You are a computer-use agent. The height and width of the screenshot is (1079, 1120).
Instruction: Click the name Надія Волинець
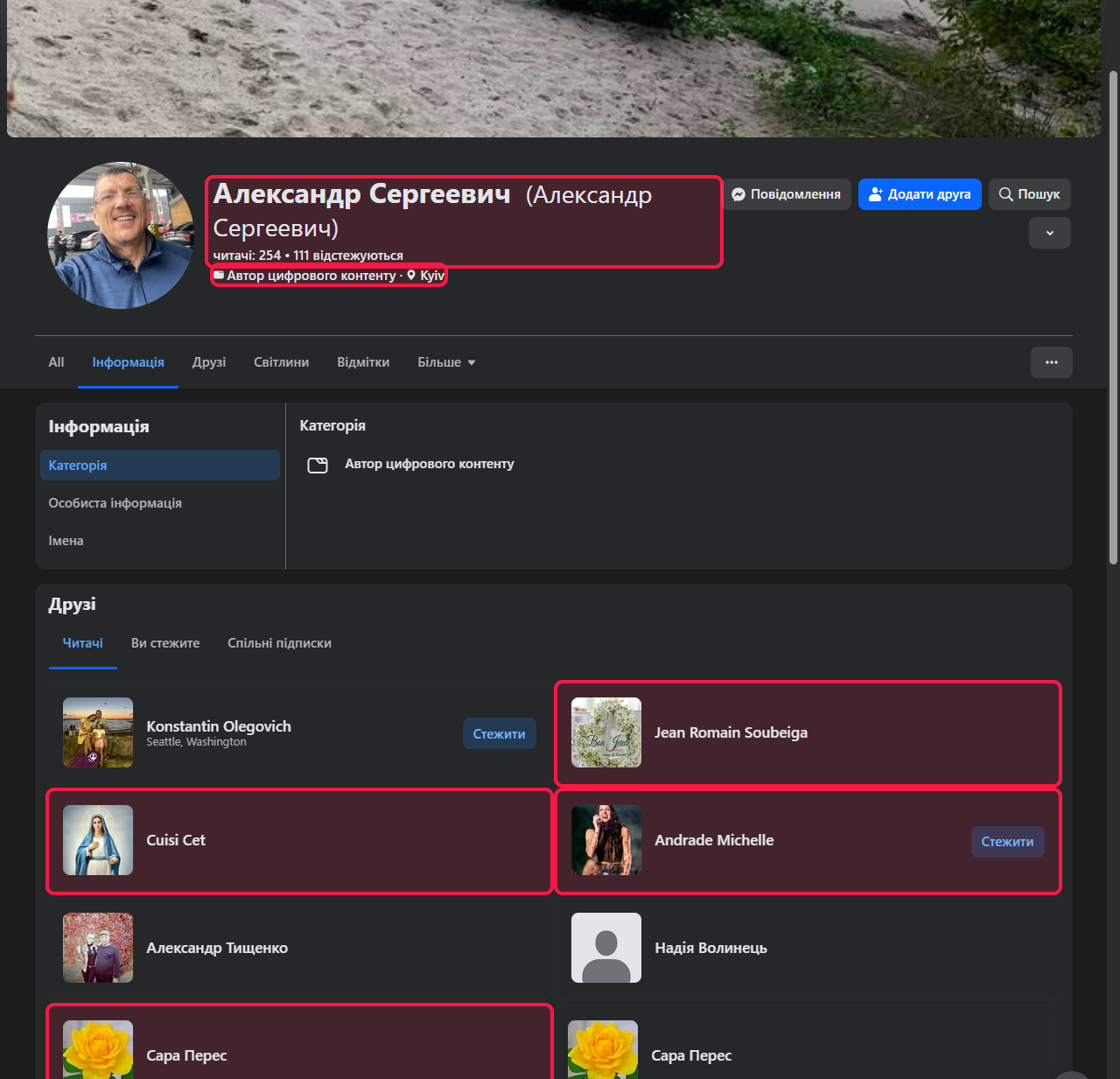coord(710,948)
